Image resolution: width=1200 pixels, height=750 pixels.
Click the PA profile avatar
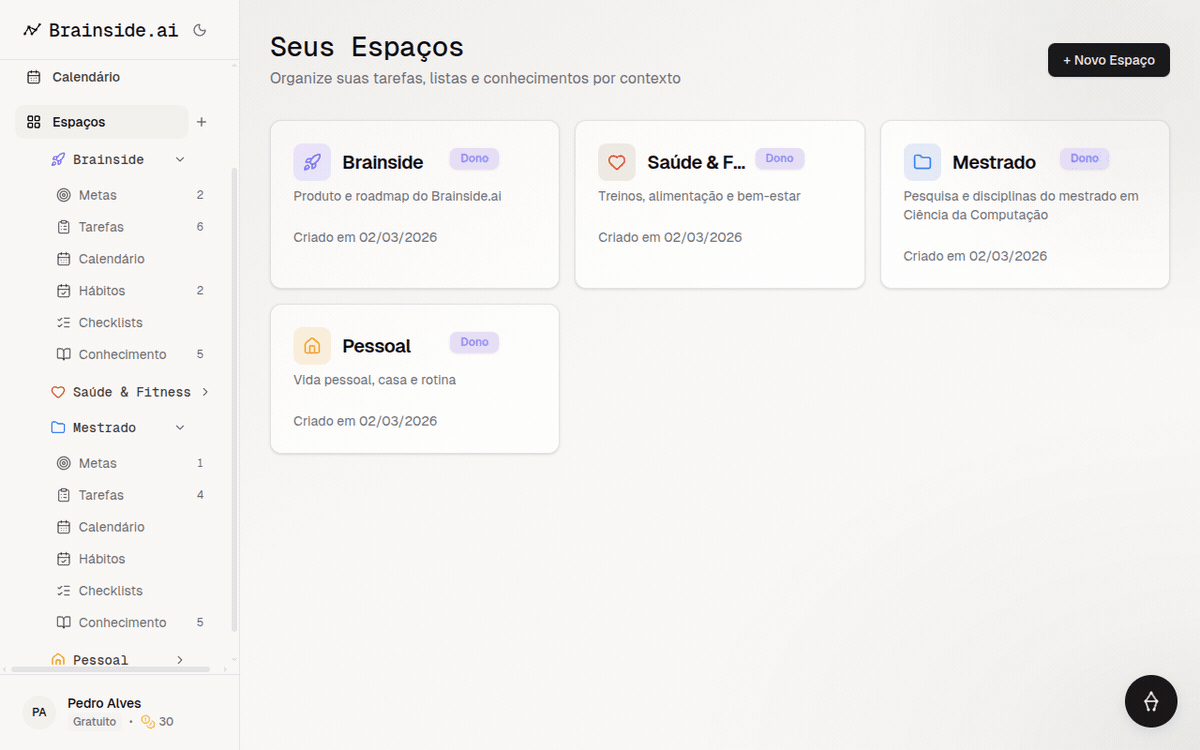click(38, 711)
